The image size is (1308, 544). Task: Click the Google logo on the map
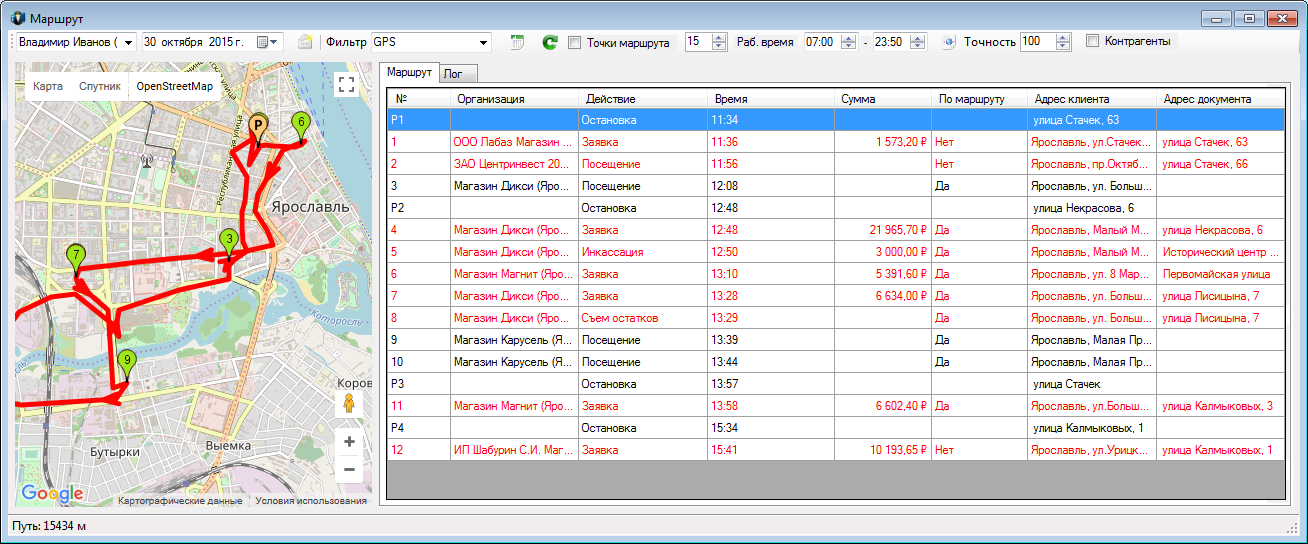pos(51,493)
